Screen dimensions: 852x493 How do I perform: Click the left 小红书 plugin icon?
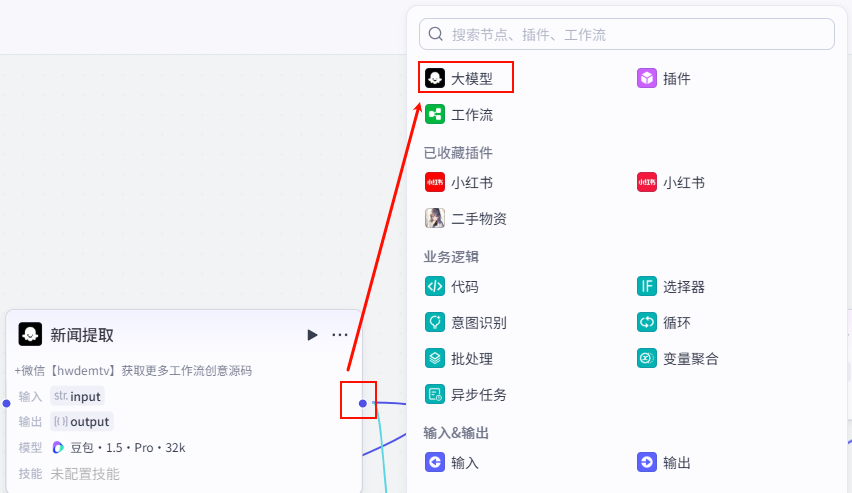coord(435,182)
